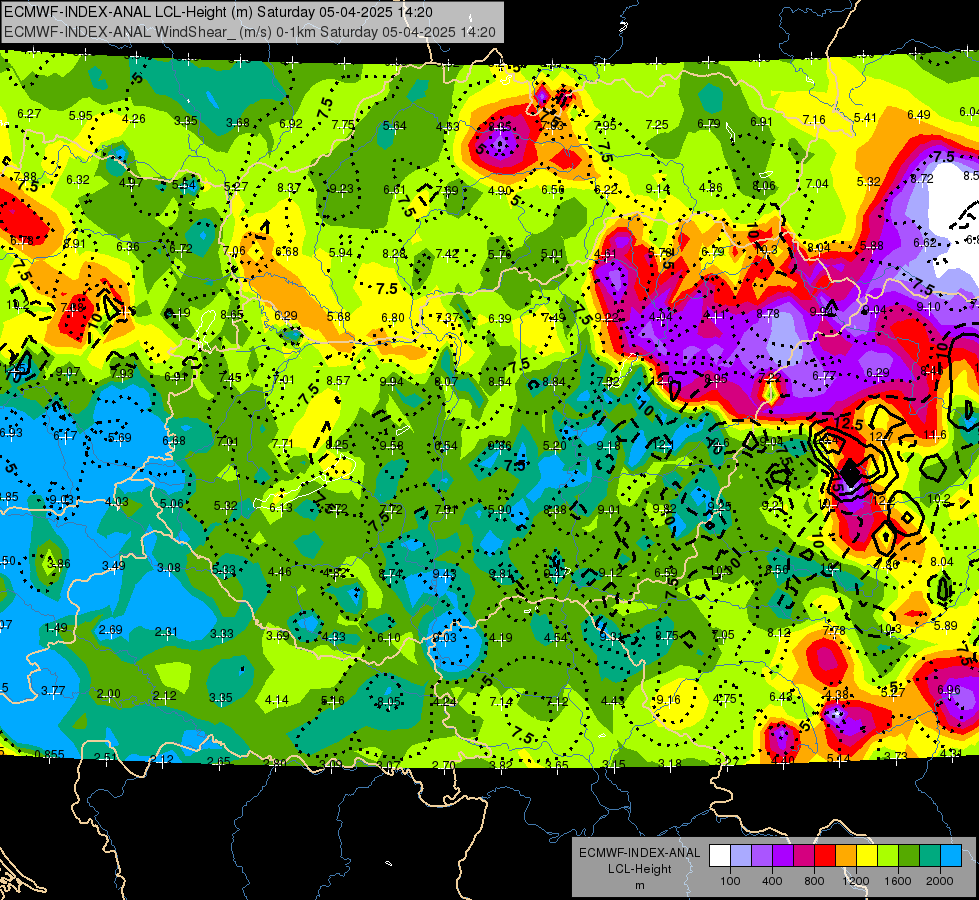The height and width of the screenshot is (900, 979).
Task: Click the wind shear value 8.72
Action: point(922,179)
